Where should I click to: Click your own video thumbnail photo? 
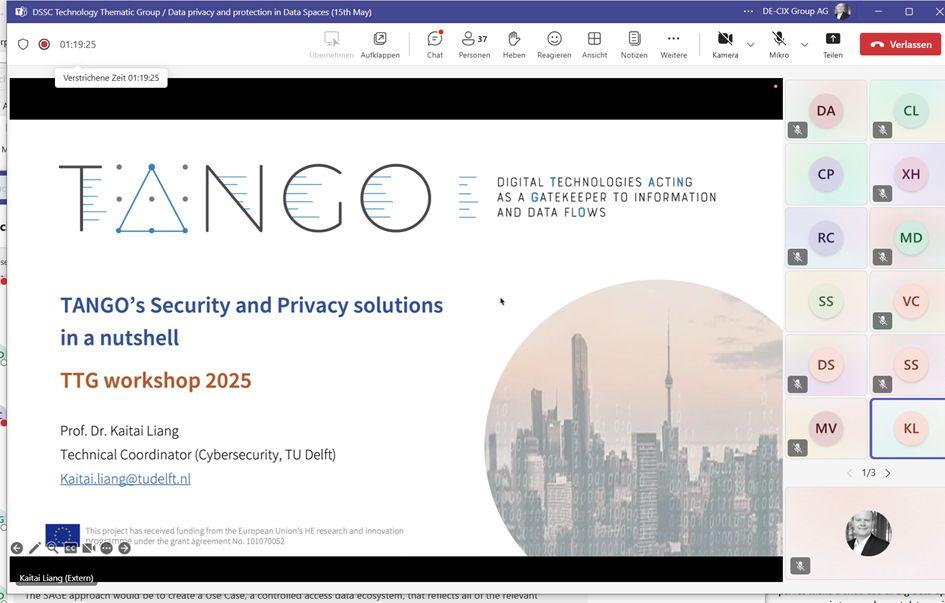868,533
